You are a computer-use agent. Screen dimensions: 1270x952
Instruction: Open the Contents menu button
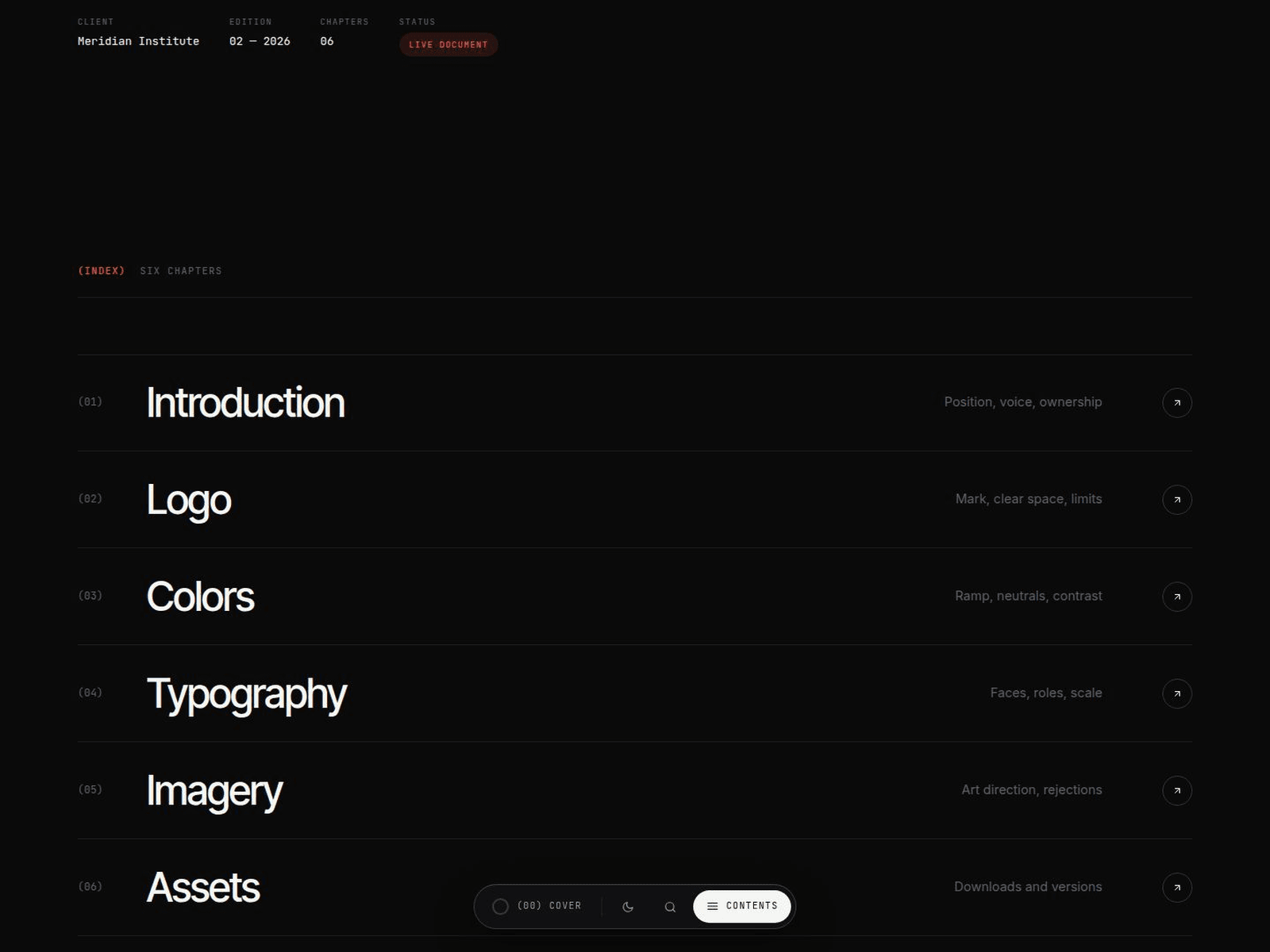tap(742, 906)
